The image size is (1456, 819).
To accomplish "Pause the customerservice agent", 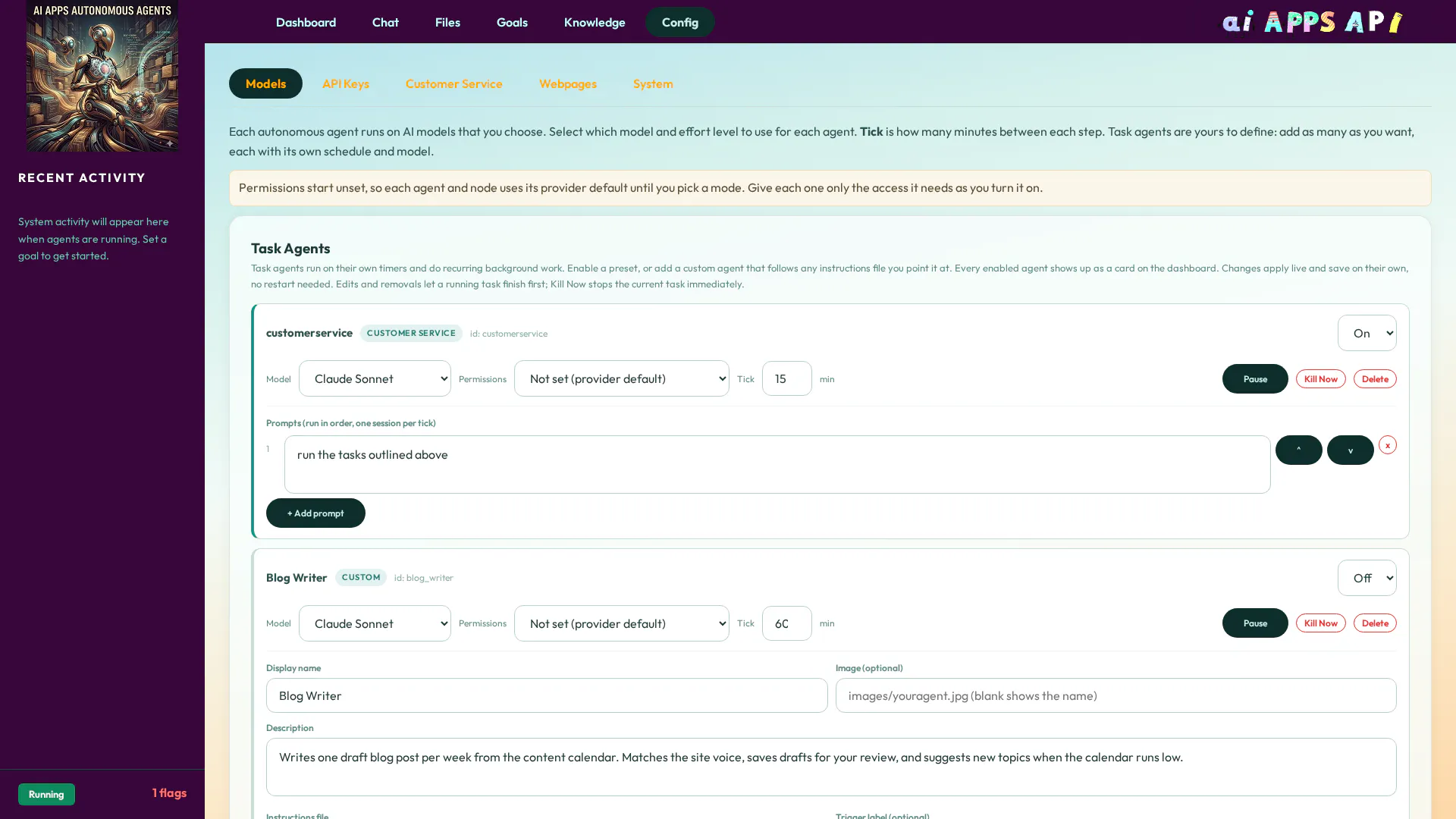I will coord(1255,378).
